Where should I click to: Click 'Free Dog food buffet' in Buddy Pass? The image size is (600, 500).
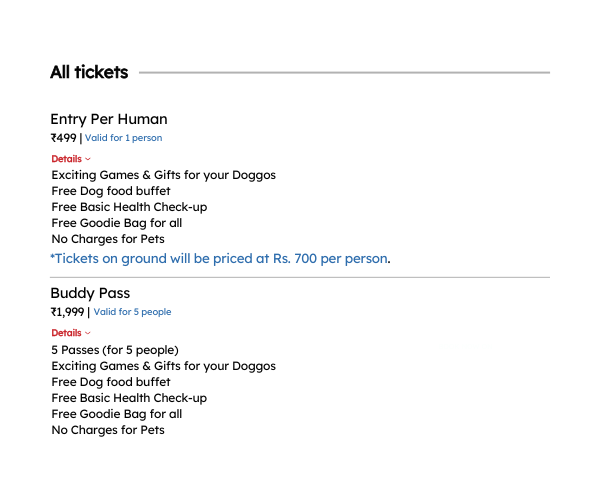pos(111,382)
